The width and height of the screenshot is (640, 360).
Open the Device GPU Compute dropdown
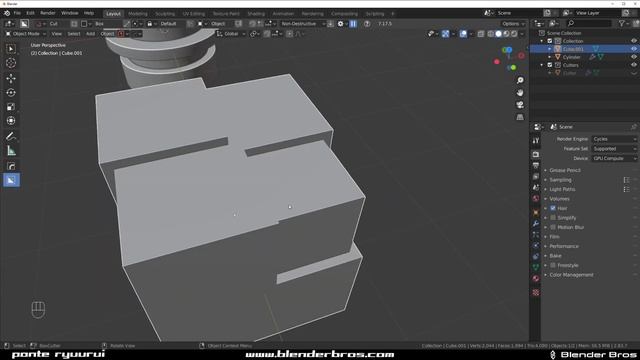pyautogui.click(x=614, y=158)
